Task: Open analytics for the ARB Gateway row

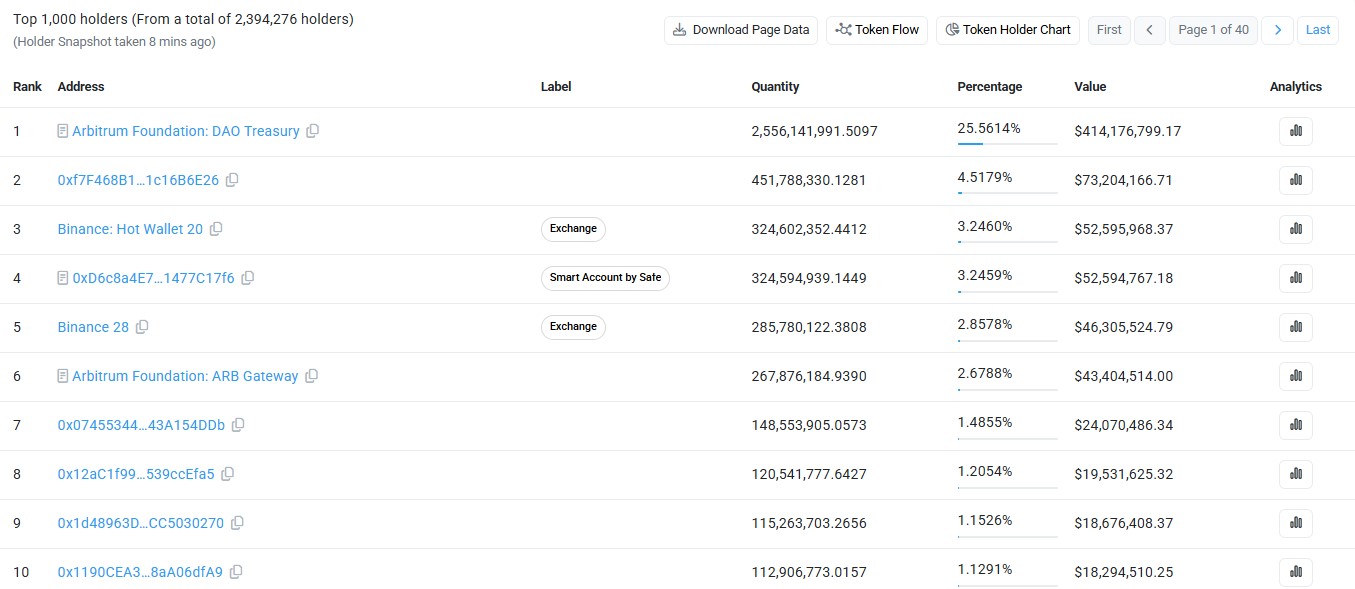Action: pos(1296,376)
